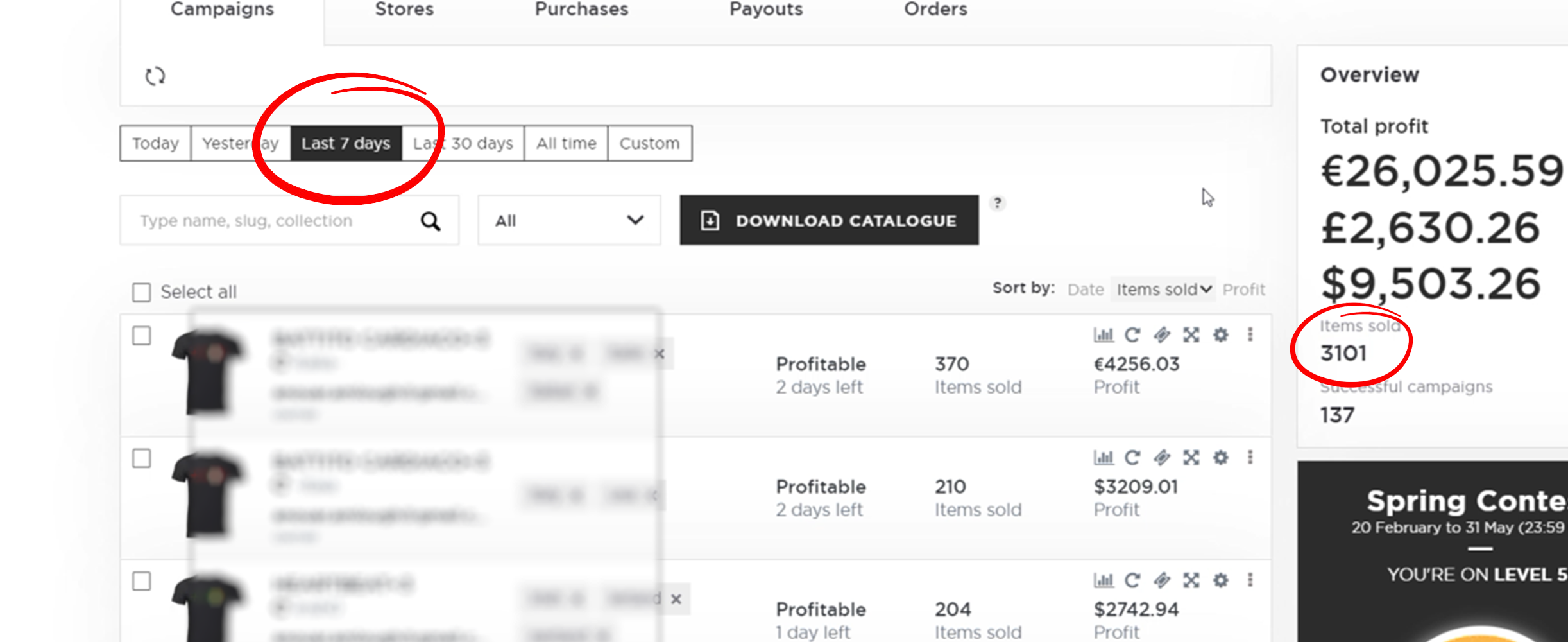The height and width of the screenshot is (642, 1568).
Task: Click the tag icon on €4256.03 campaign
Action: 1162,335
